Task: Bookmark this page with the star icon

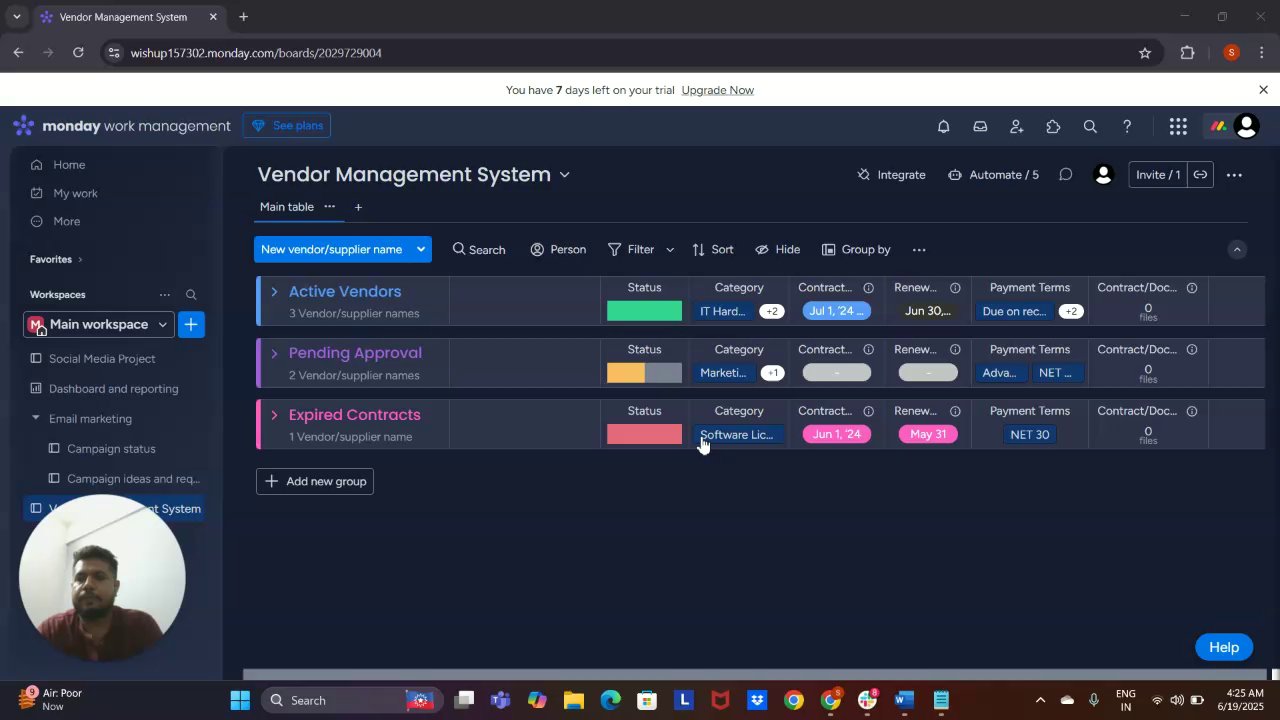Action: click(x=1145, y=53)
